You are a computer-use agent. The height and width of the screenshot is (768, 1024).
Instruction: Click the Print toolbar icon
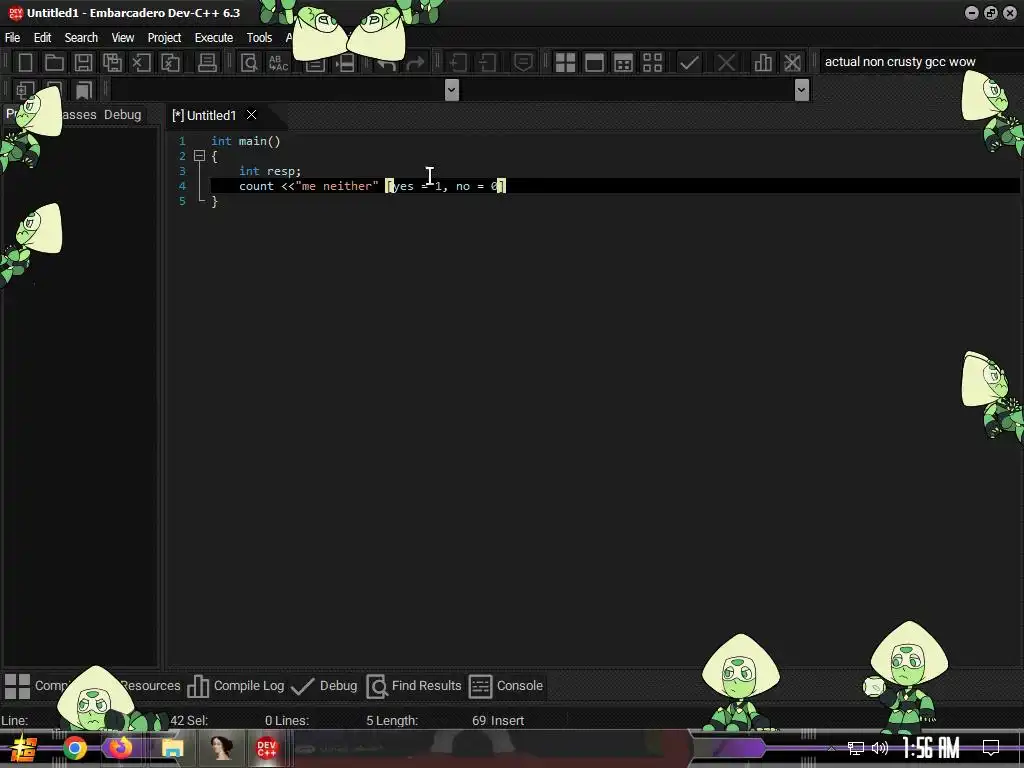click(207, 63)
